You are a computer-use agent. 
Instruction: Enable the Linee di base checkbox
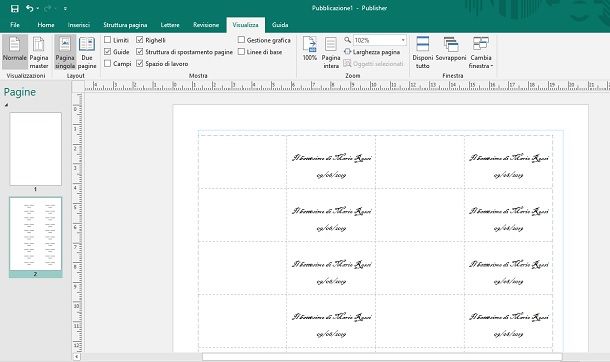241,51
